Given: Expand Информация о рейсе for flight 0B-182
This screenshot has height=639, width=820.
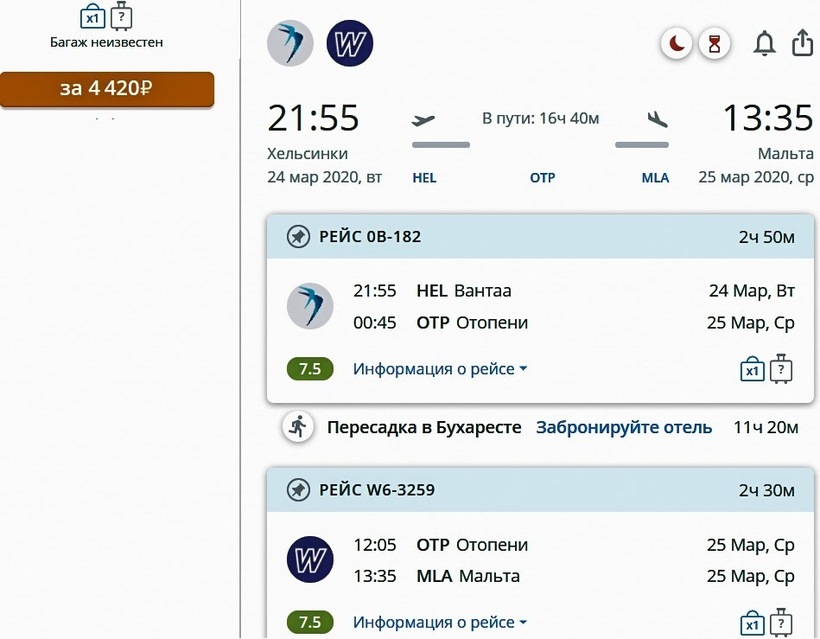Looking at the screenshot, I should (x=440, y=369).
